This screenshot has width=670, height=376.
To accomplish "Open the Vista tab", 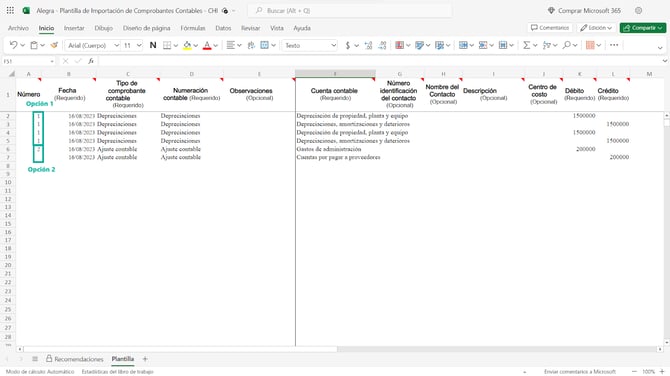I will [x=276, y=28].
